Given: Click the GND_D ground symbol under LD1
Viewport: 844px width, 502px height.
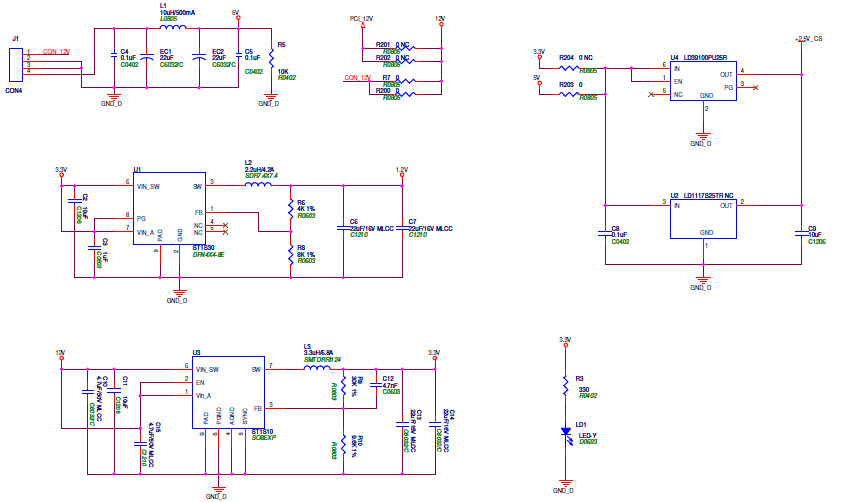Looking at the screenshot, I should click(x=565, y=485).
